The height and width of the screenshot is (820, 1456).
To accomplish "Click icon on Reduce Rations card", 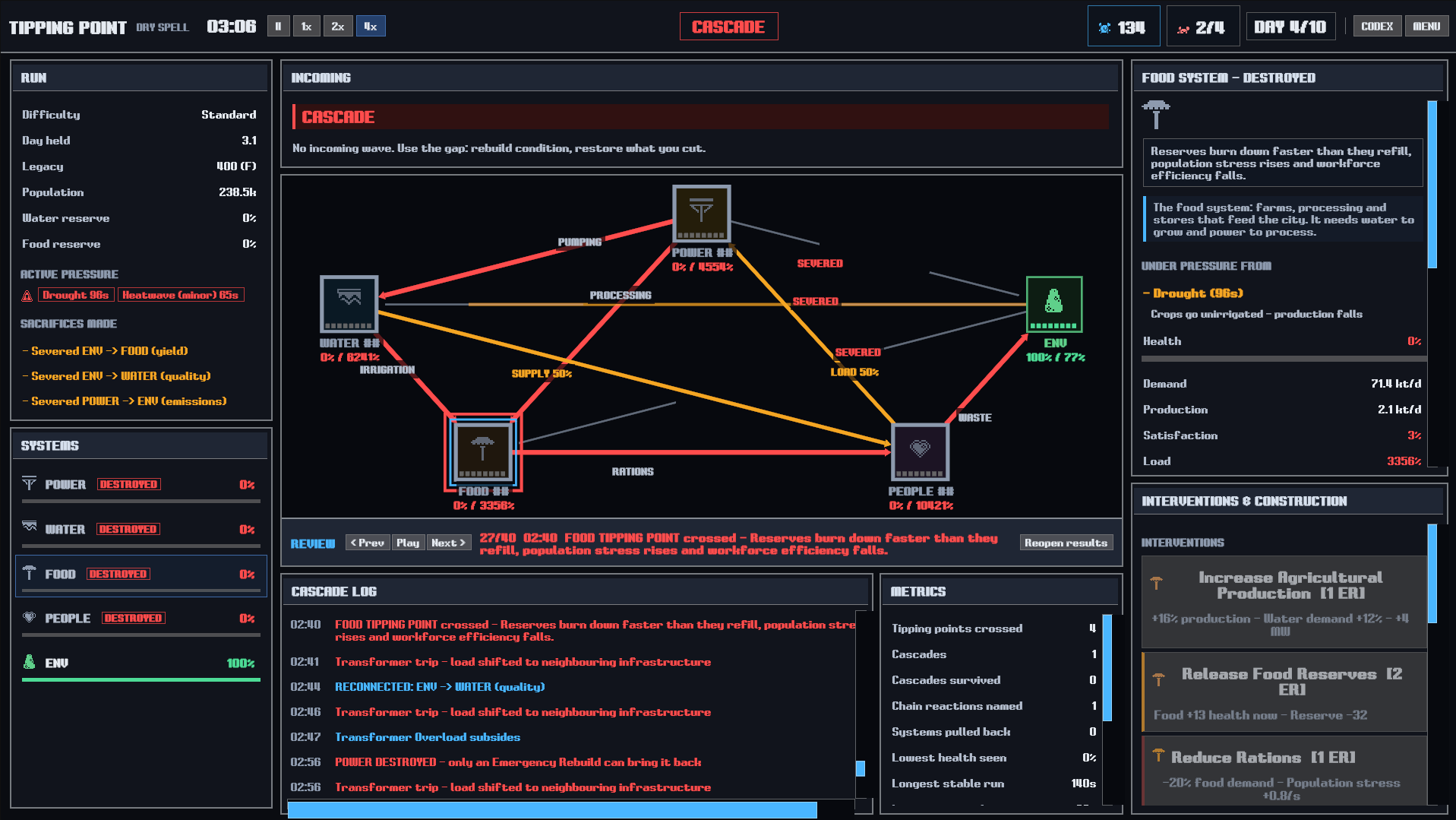I will (x=1158, y=755).
